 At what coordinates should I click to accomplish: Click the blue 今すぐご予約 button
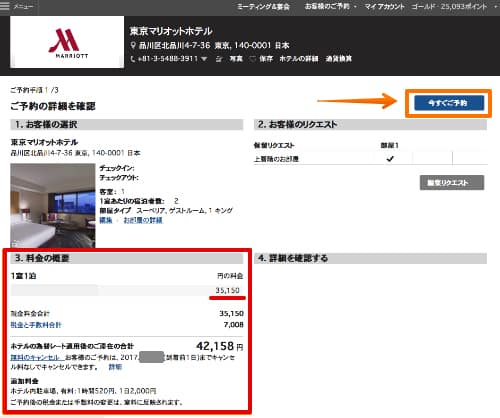[449, 103]
